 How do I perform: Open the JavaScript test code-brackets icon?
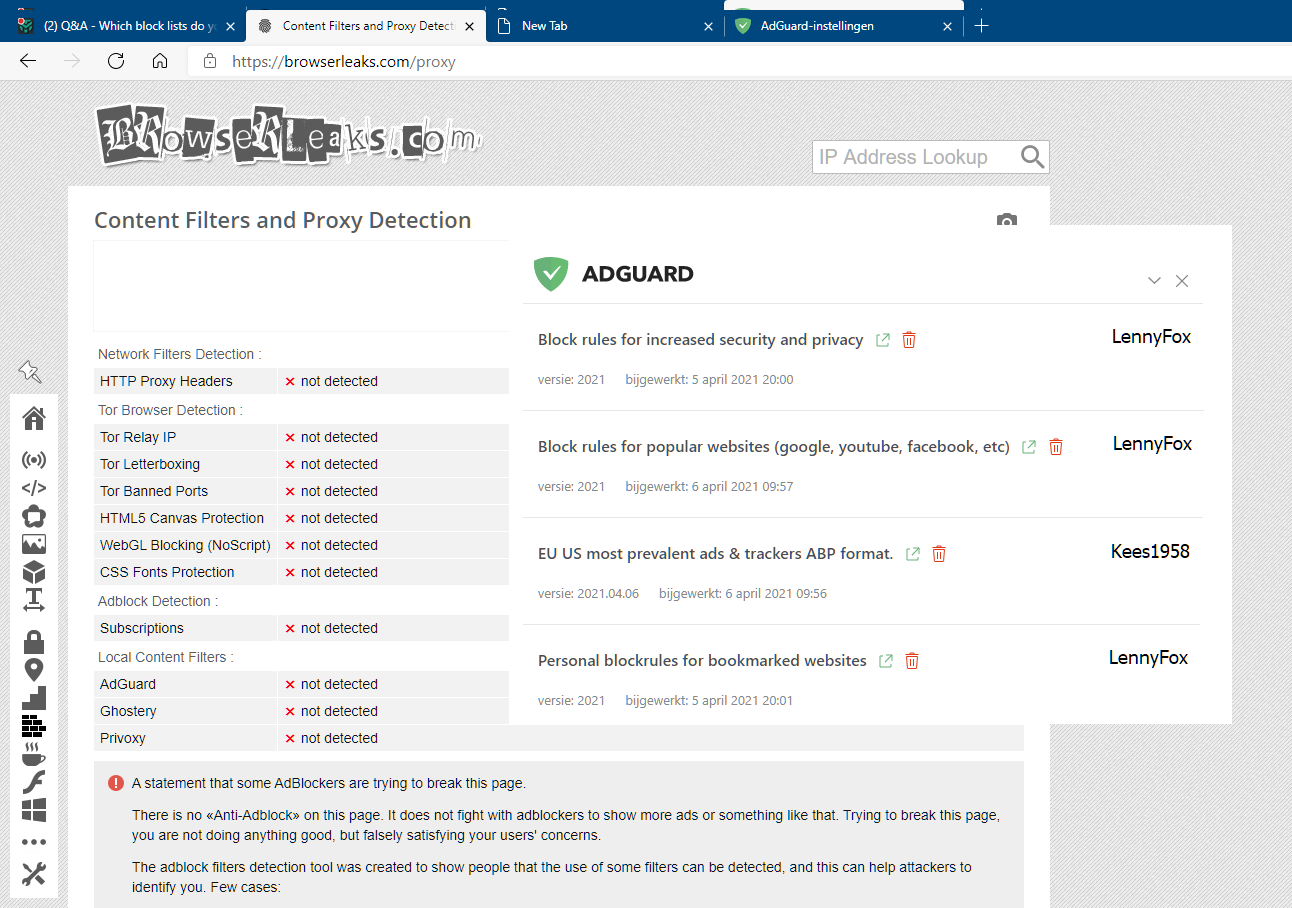(34, 488)
